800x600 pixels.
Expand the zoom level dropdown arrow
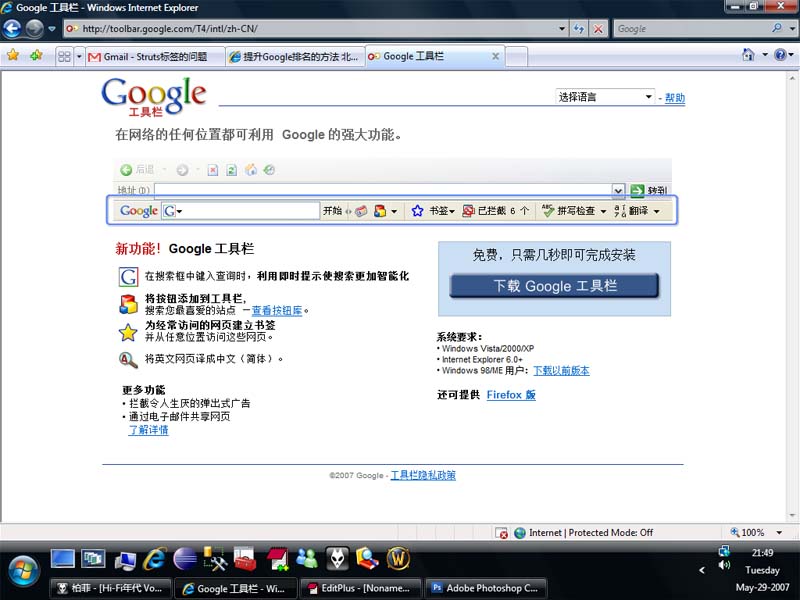(779, 533)
